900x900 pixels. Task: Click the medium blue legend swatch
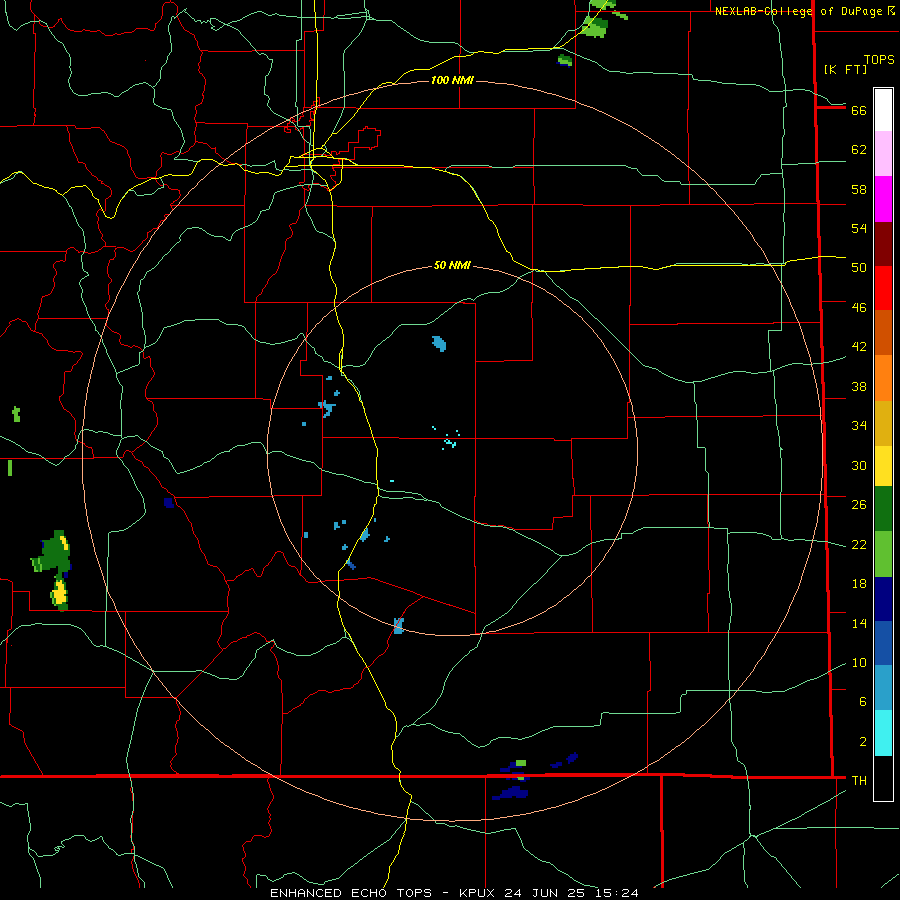click(883, 643)
